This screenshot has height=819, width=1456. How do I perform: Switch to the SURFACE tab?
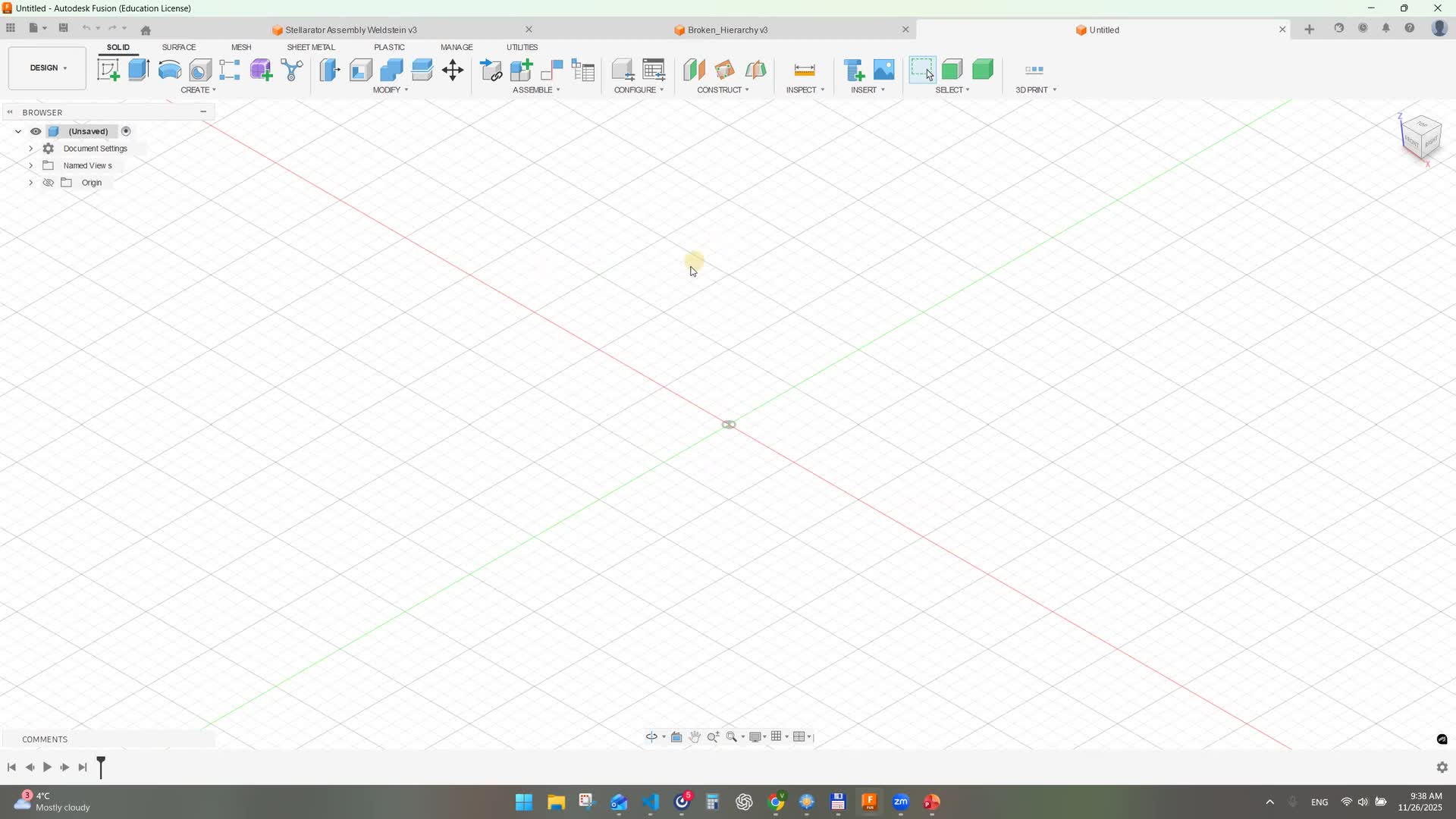179,47
